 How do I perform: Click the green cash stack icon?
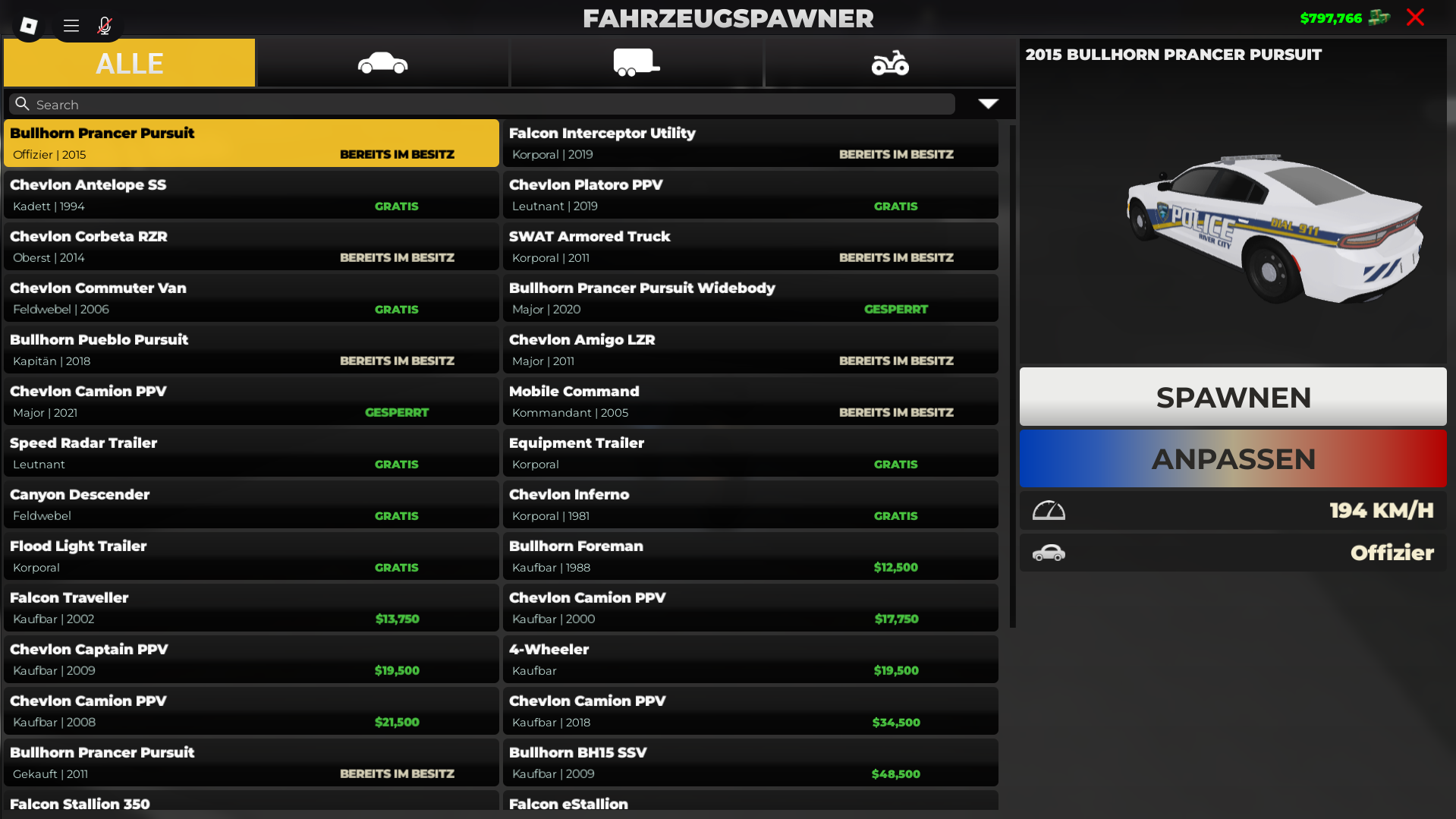click(1379, 17)
